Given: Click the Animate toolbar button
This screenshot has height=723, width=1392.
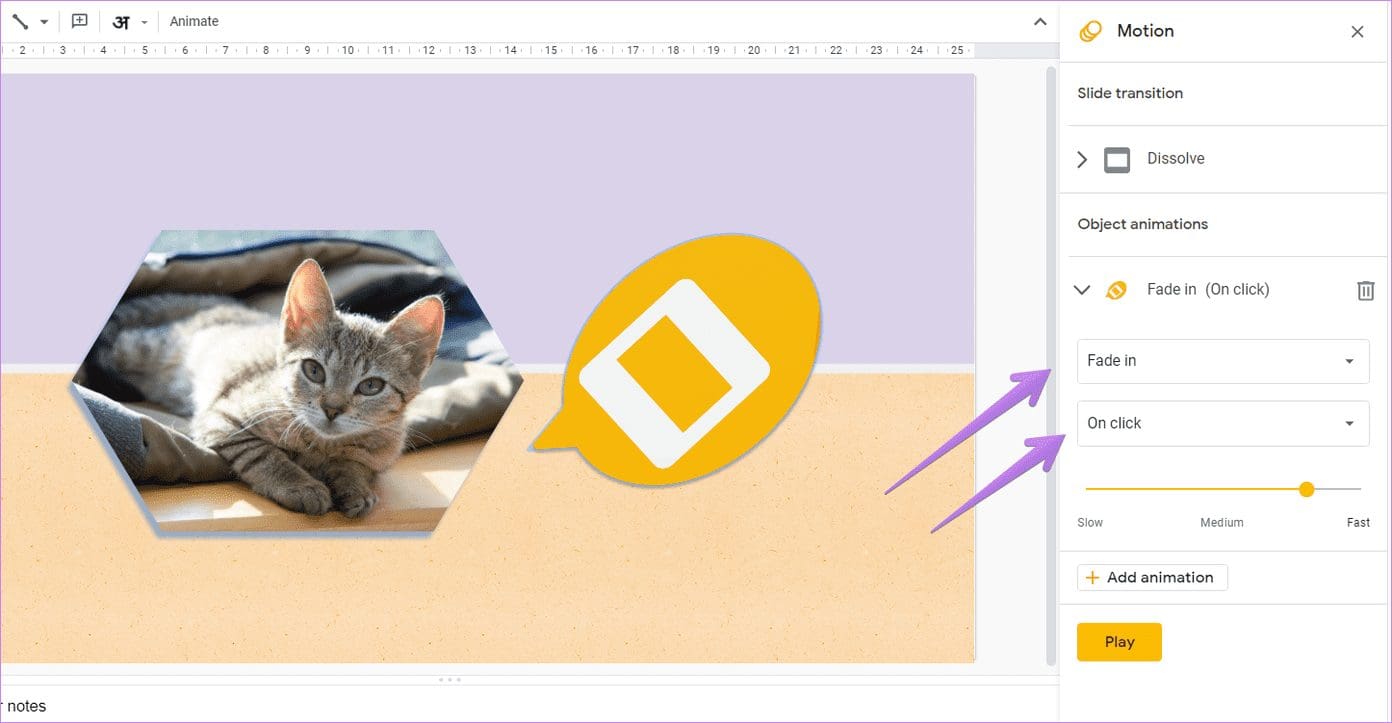Looking at the screenshot, I should [194, 21].
